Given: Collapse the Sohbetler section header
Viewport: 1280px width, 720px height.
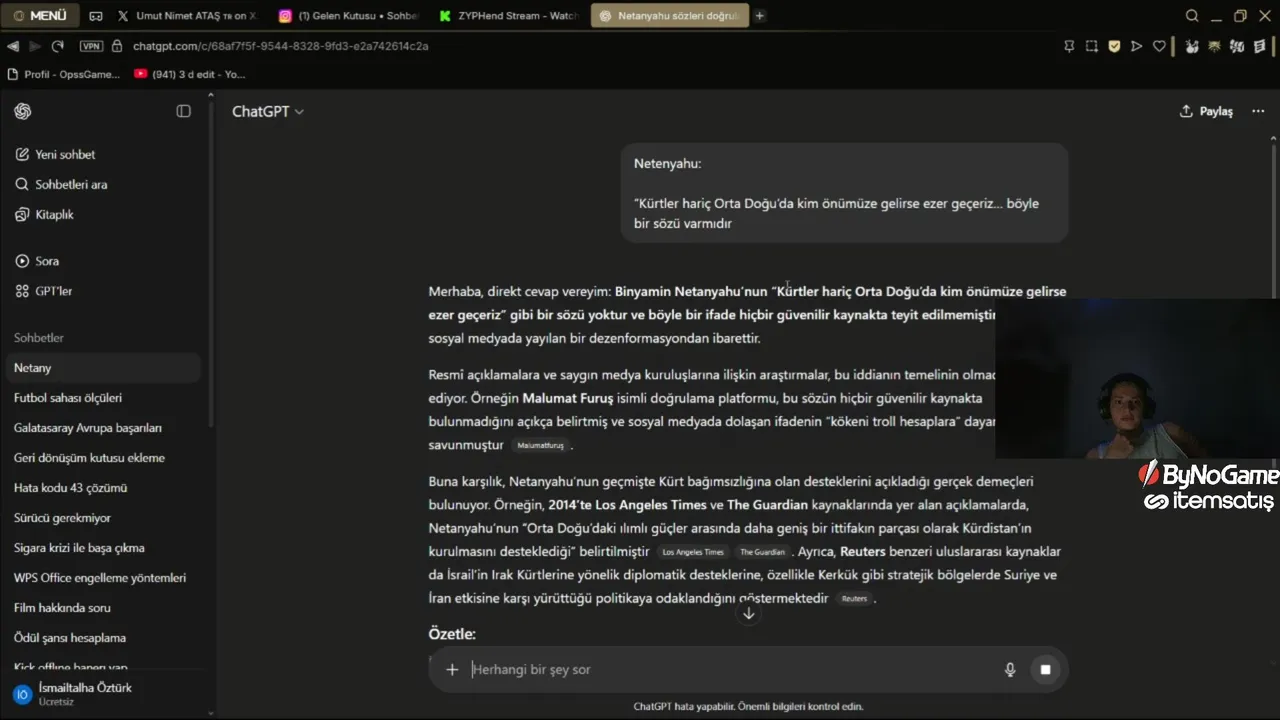Looking at the screenshot, I should click(x=39, y=338).
